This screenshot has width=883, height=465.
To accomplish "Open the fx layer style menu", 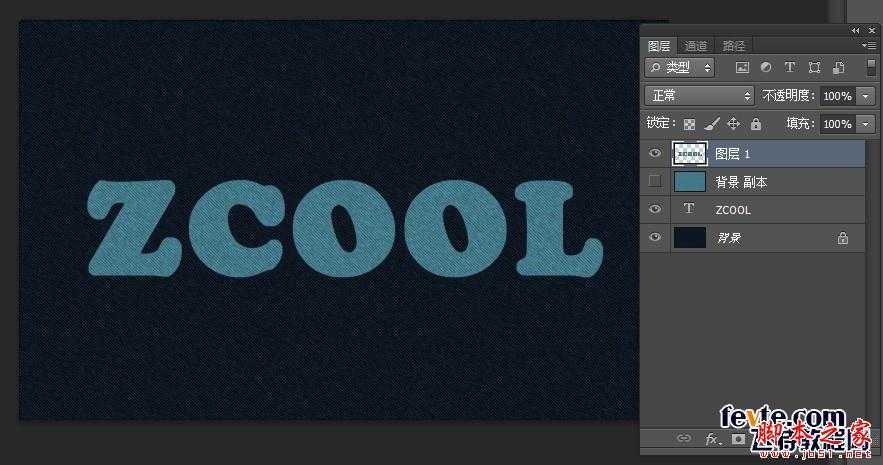I will coord(712,439).
